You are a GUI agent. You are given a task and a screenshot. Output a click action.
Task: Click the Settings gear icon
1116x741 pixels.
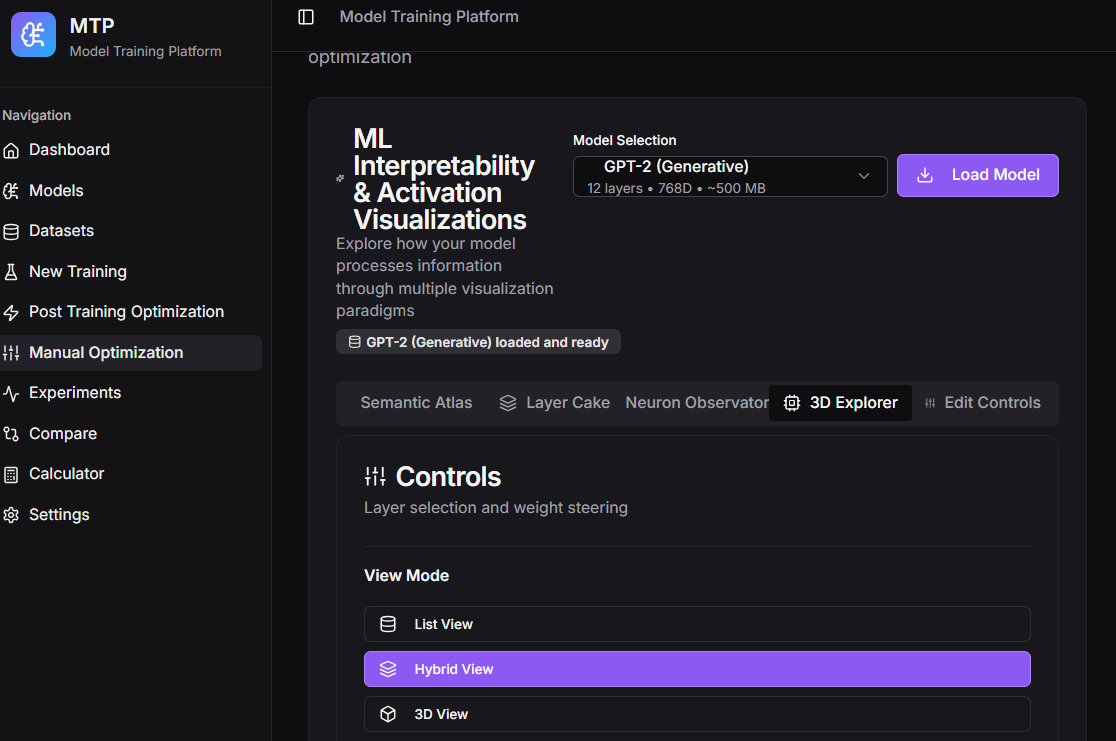pyautogui.click(x=11, y=515)
